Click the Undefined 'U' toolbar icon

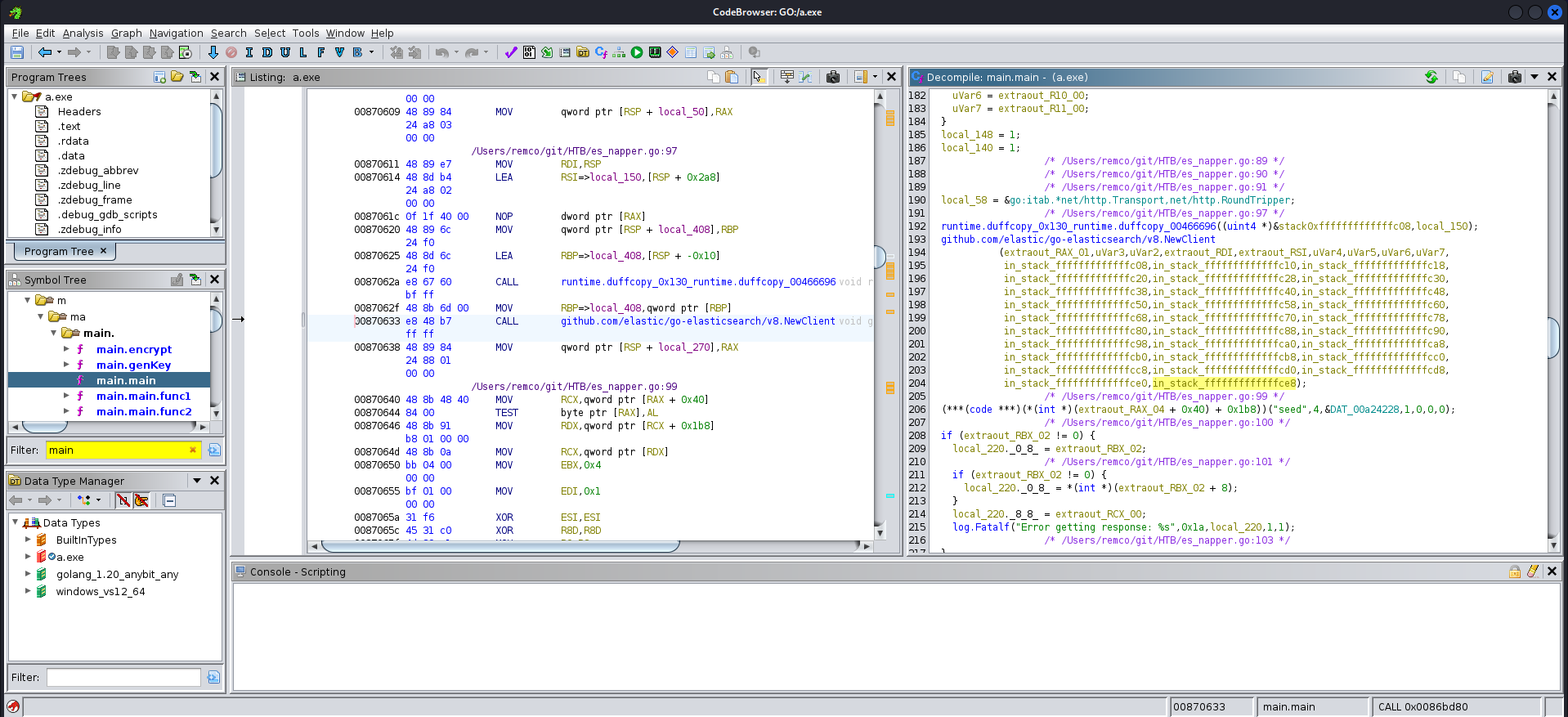click(285, 52)
